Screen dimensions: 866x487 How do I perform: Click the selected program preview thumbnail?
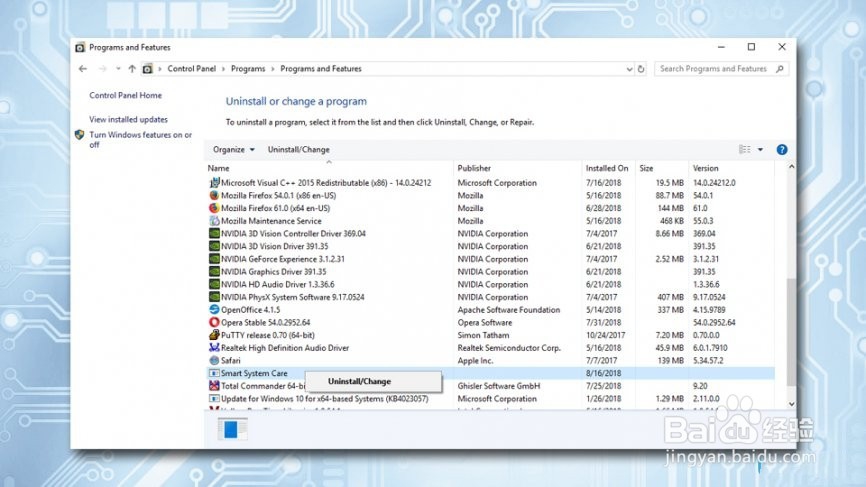coord(232,429)
